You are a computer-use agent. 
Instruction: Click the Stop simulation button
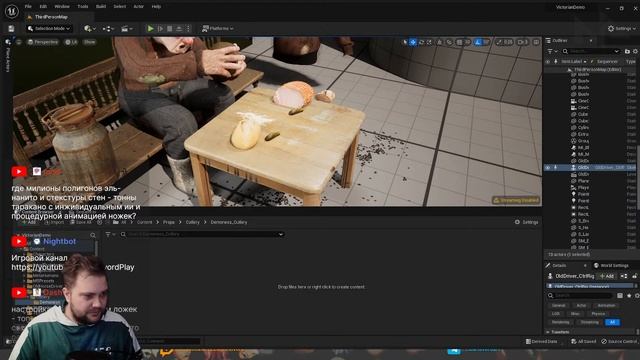click(x=170, y=29)
